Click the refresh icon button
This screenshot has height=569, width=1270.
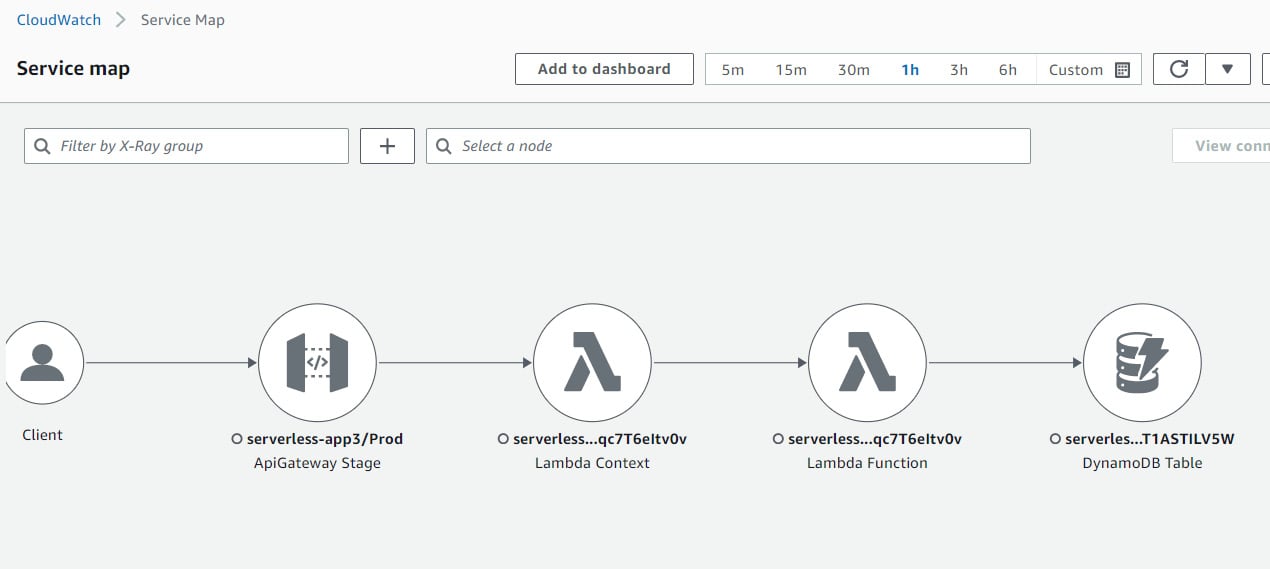(1179, 69)
